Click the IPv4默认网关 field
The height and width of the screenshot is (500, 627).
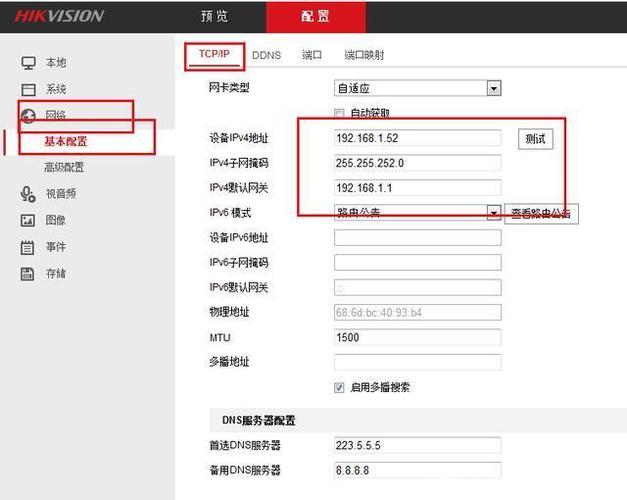click(x=417, y=188)
